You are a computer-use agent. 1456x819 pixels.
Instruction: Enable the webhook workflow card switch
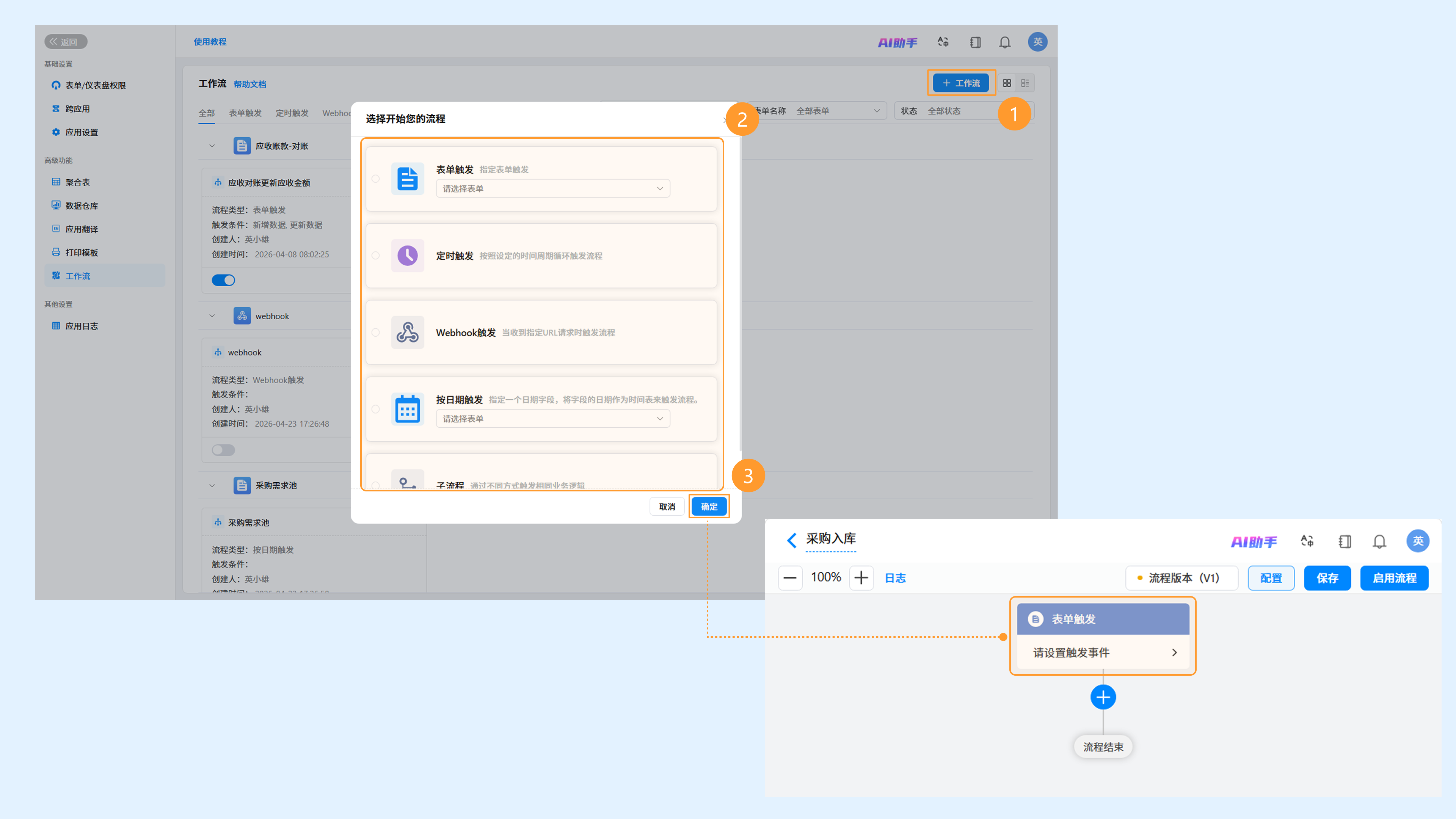point(223,450)
